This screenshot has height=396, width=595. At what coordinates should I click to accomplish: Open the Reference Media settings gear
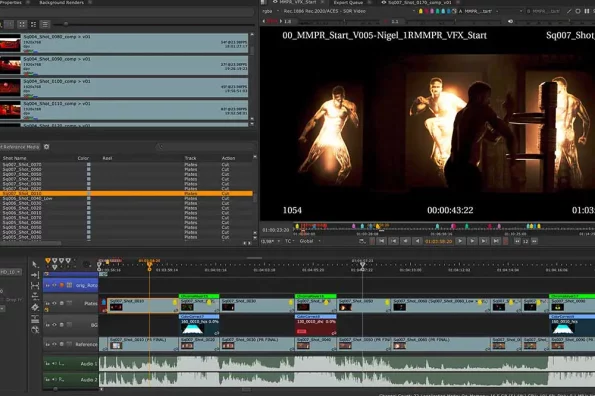point(46,146)
